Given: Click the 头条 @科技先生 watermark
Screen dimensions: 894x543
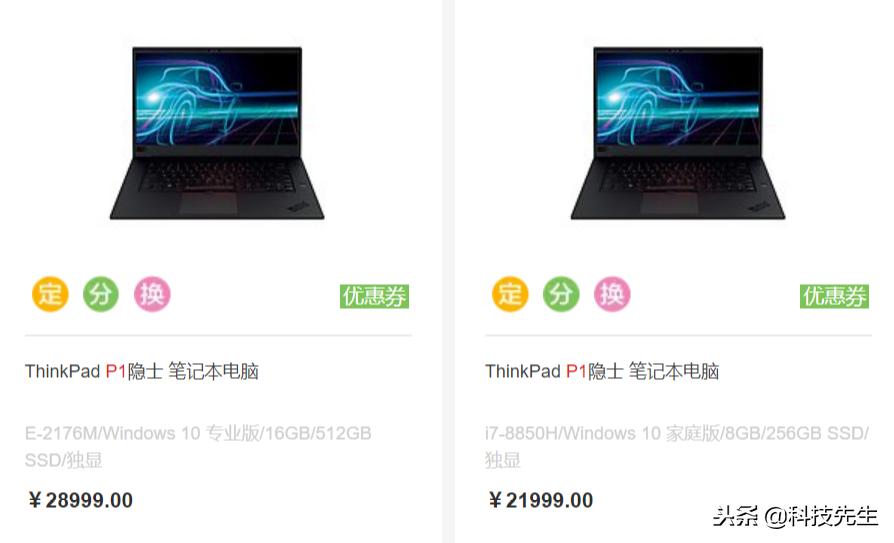Looking at the screenshot, I should pos(795,516).
